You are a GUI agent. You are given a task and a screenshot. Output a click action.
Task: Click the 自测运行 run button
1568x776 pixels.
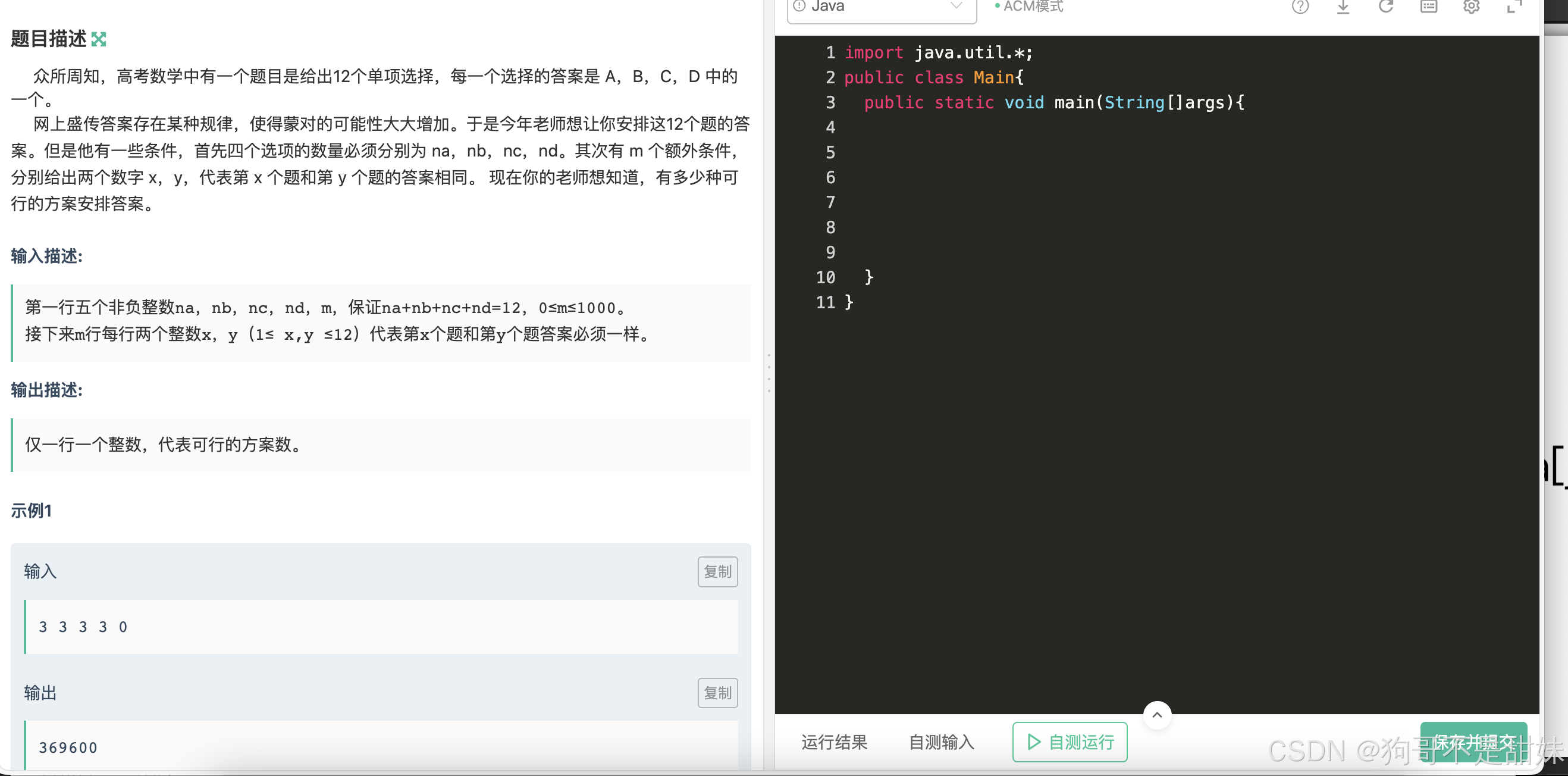(1070, 742)
